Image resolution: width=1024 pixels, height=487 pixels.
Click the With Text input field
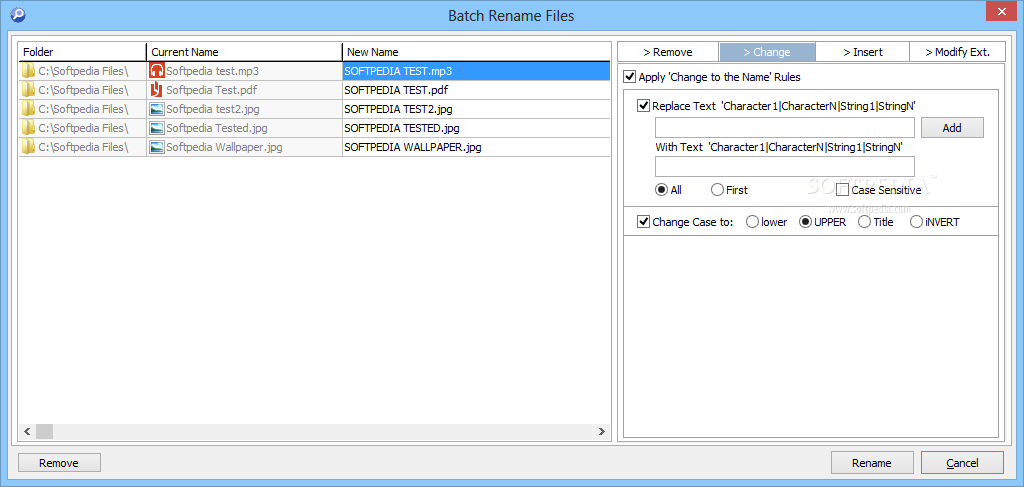(x=785, y=166)
